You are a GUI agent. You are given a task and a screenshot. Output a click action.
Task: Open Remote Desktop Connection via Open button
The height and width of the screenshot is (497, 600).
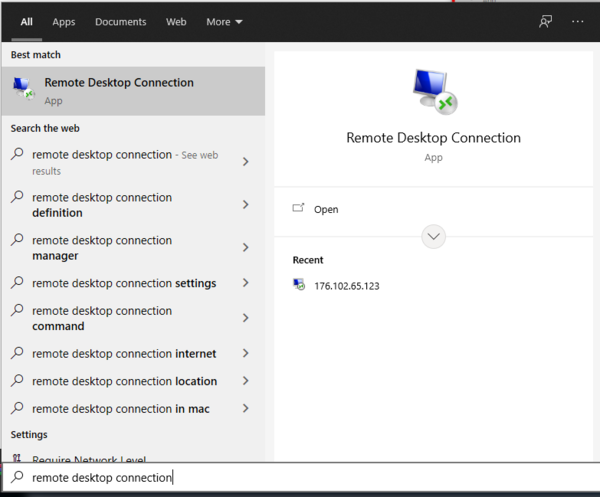pos(326,209)
